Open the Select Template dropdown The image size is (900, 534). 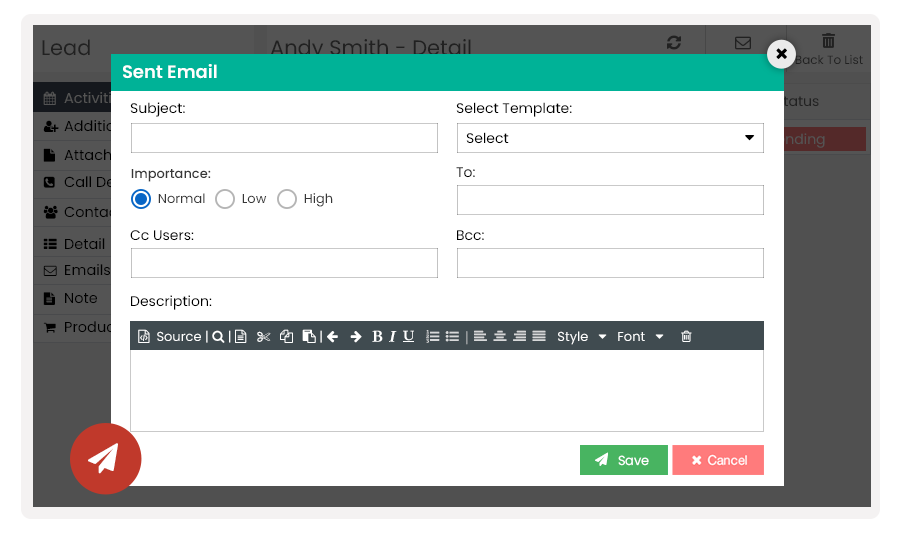610,138
